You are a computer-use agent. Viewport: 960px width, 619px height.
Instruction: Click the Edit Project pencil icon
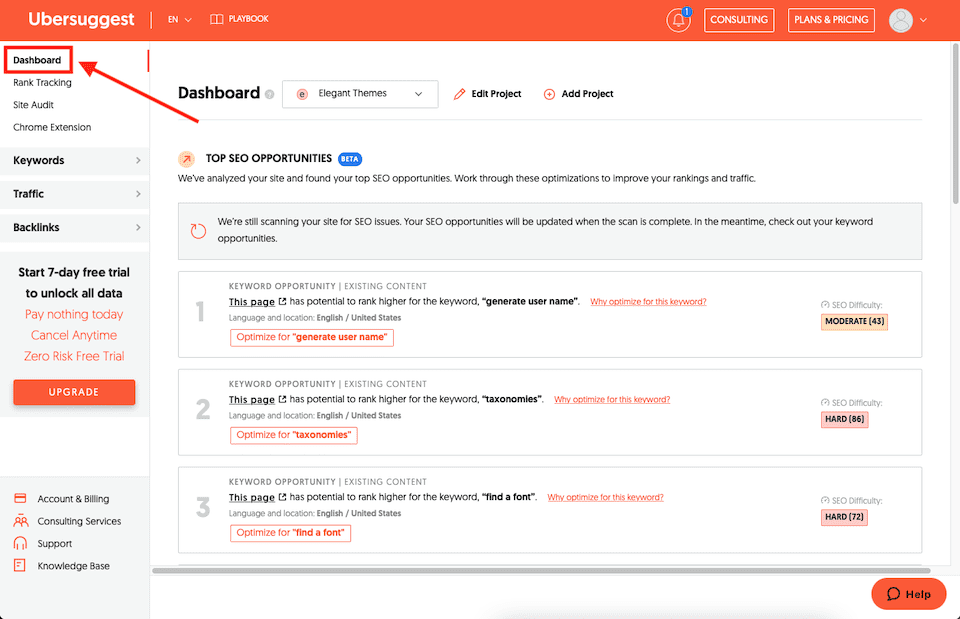coord(458,93)
